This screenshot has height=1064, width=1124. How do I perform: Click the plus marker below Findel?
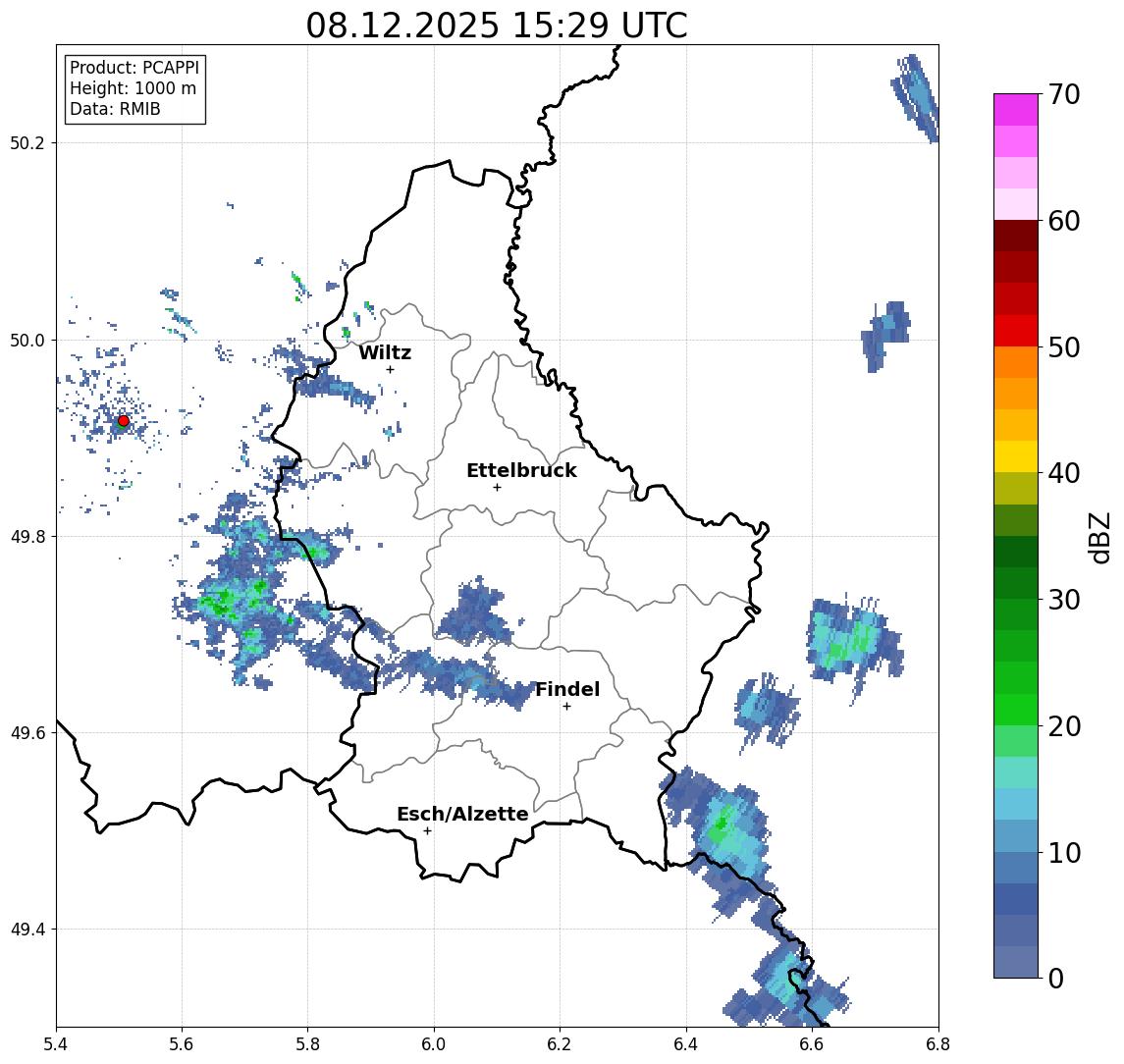point(566,707)
